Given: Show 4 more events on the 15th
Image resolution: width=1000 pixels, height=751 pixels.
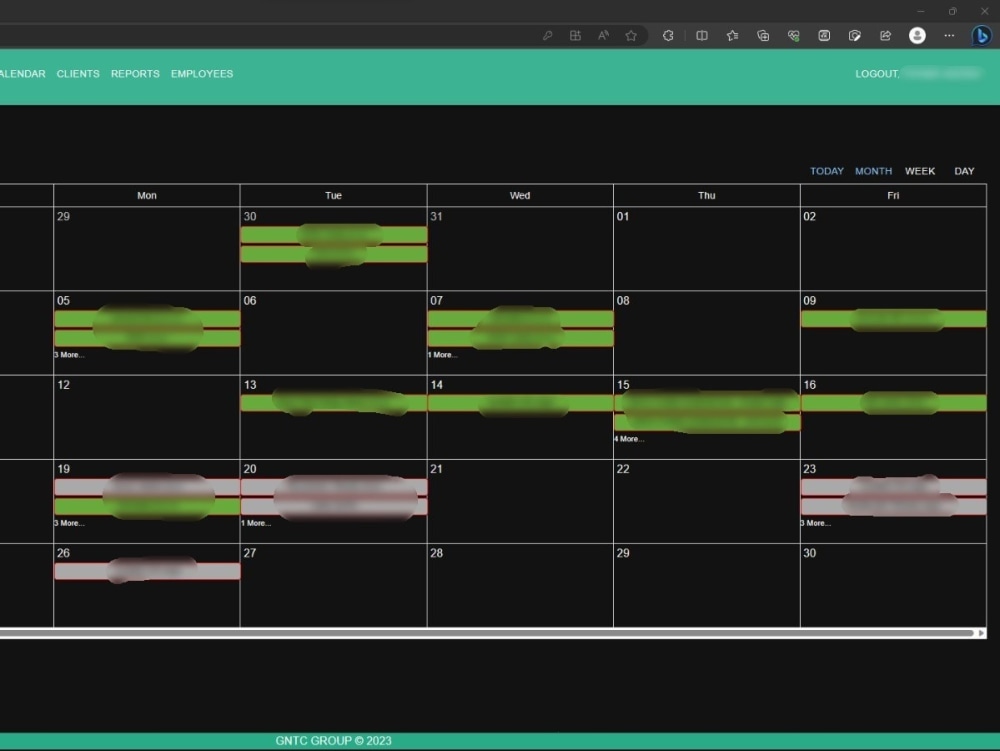Looking at the screenshot, I should (x=629, y=439).
